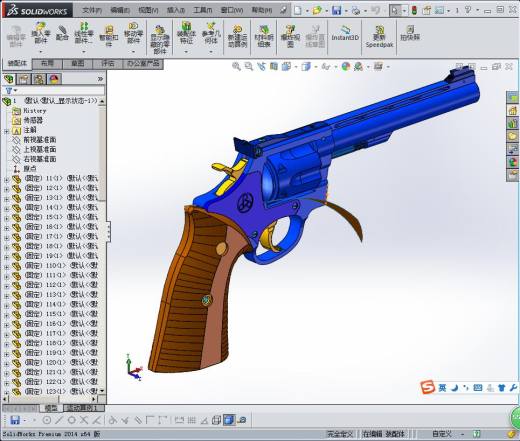Click New Motion Study (新建运动算例) icon

click(x=237, y=36)
